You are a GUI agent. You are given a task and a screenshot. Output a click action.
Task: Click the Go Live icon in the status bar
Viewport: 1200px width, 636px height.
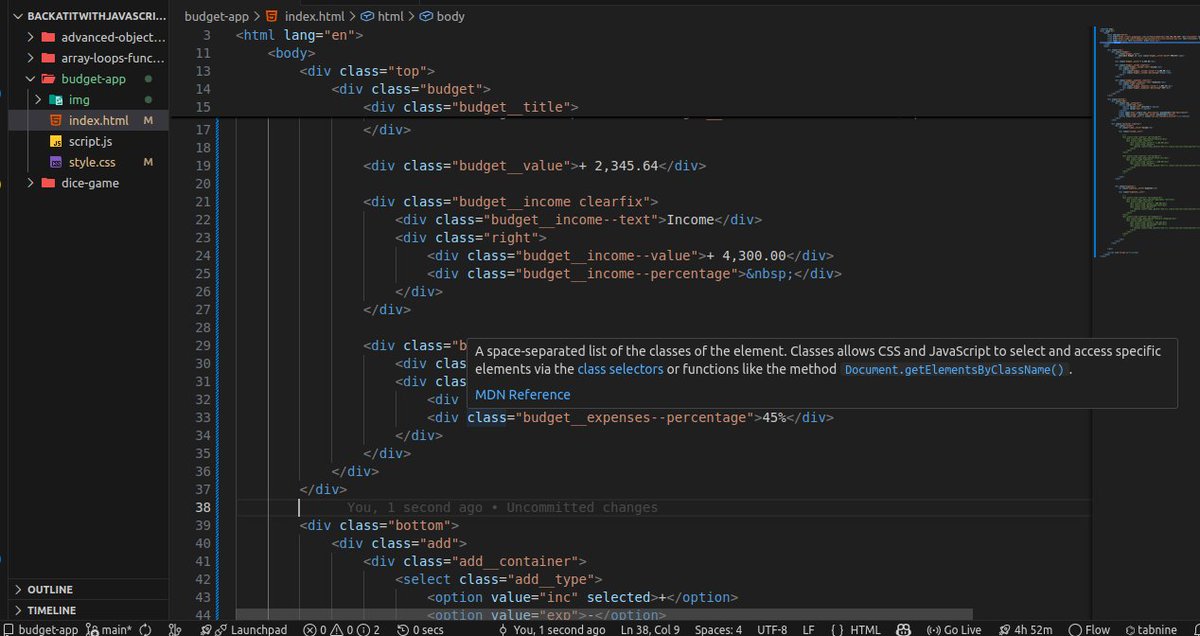tap(952, 630)
